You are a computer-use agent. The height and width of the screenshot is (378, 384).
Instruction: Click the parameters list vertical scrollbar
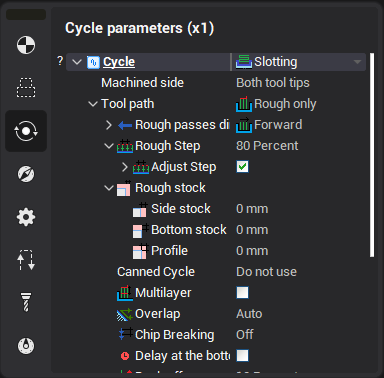point(372,155)
